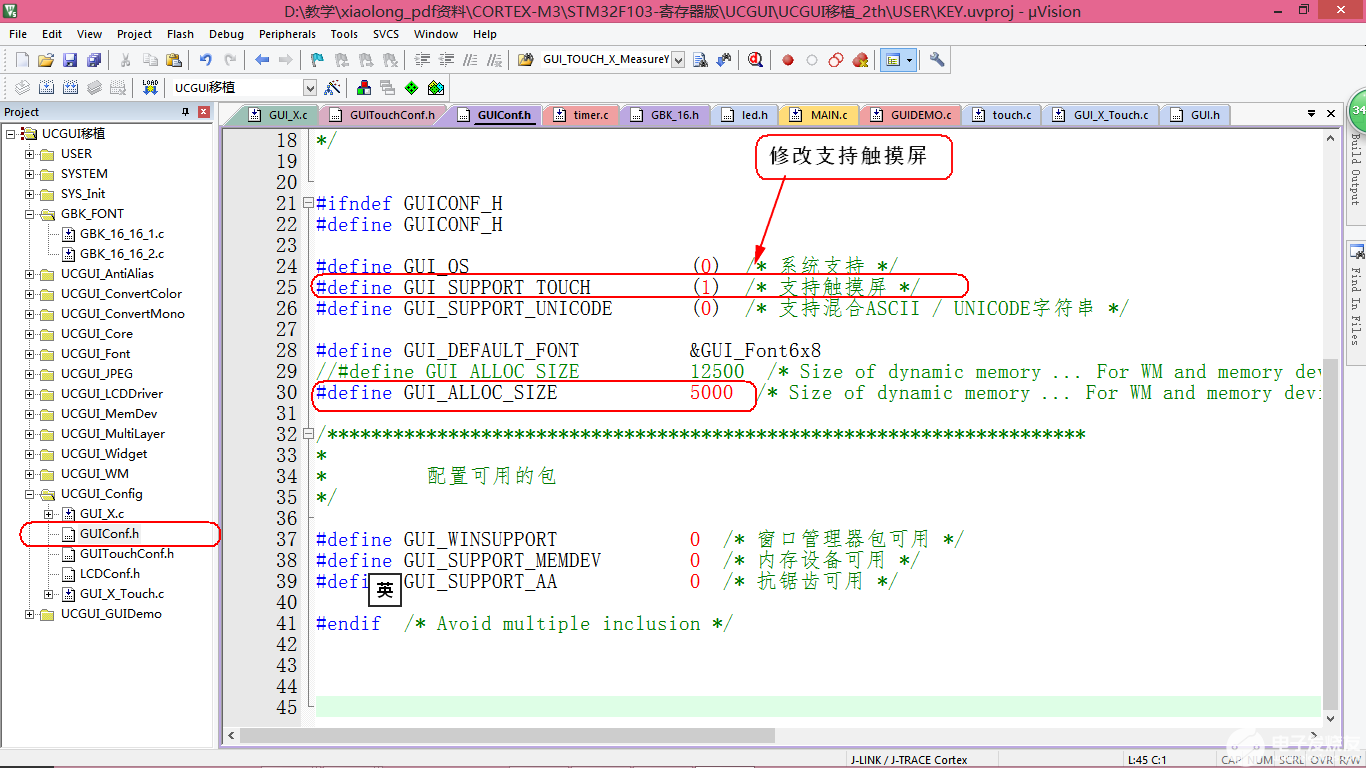Image resolution: width=1366 pixels, height=768 pixels.
Task: Open the Configuration wrench icon
Action: pyautogui.click(x=937, y=60)
